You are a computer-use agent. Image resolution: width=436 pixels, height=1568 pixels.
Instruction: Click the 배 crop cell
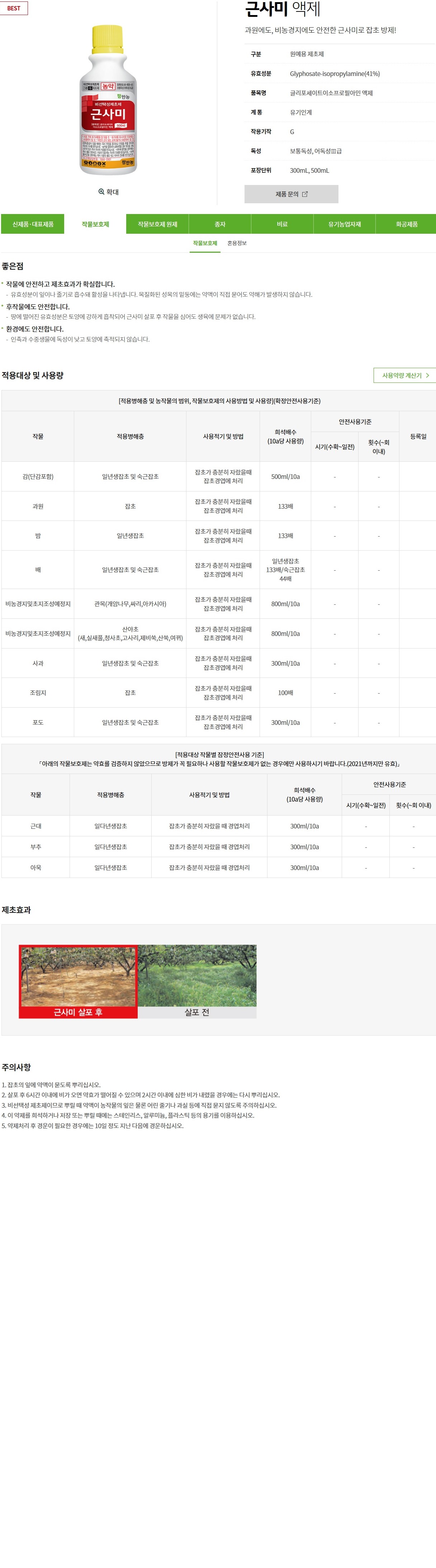point(38,570)
